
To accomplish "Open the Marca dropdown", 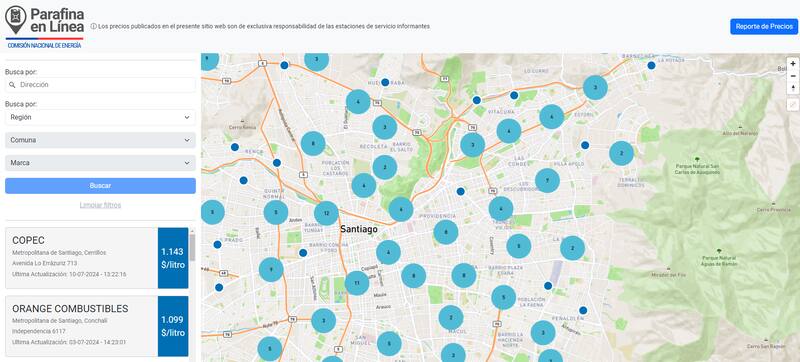I will 101,163.
